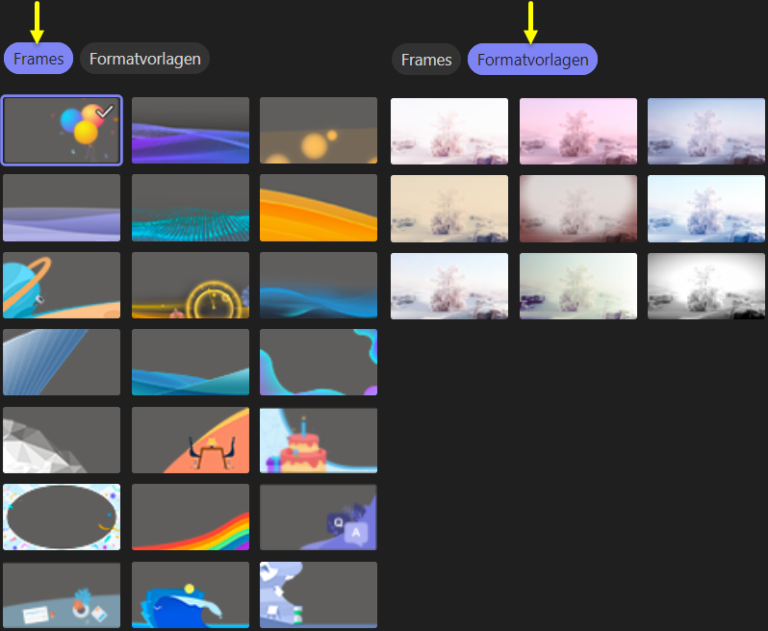This screenshot has width=768, height=631.
Task: Choose the orange bokeh circles frame
Action: (318, 130)
